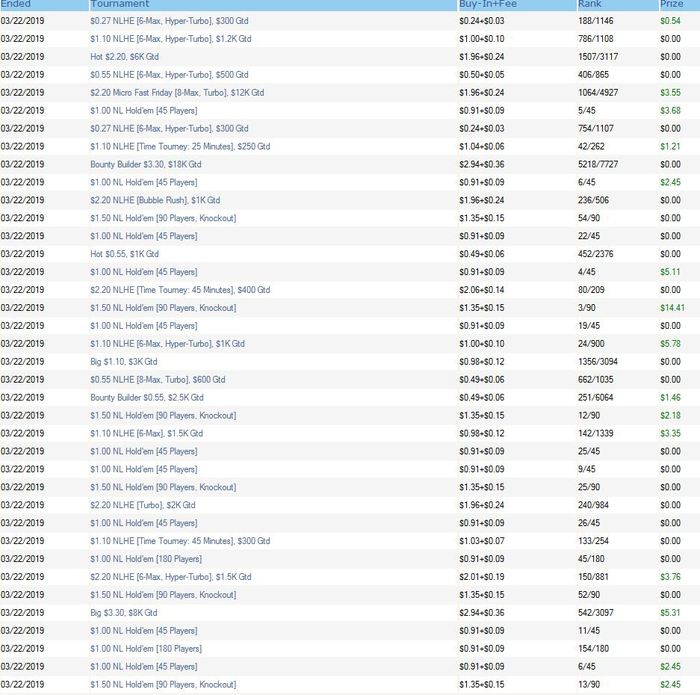Select the $5.31 prize cell
The height and width of the screenshot is (695, 700).
[x=671, y=612]
